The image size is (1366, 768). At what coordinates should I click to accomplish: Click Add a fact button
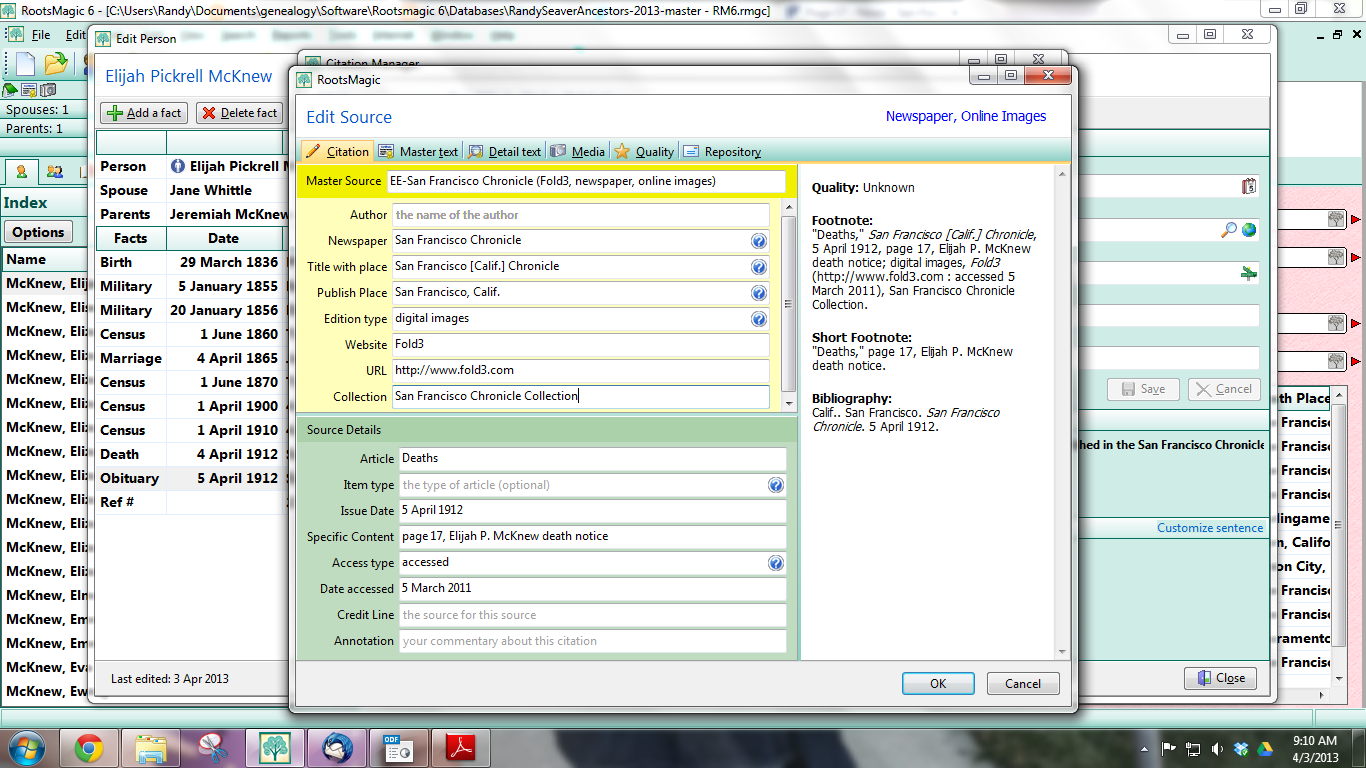144,113
